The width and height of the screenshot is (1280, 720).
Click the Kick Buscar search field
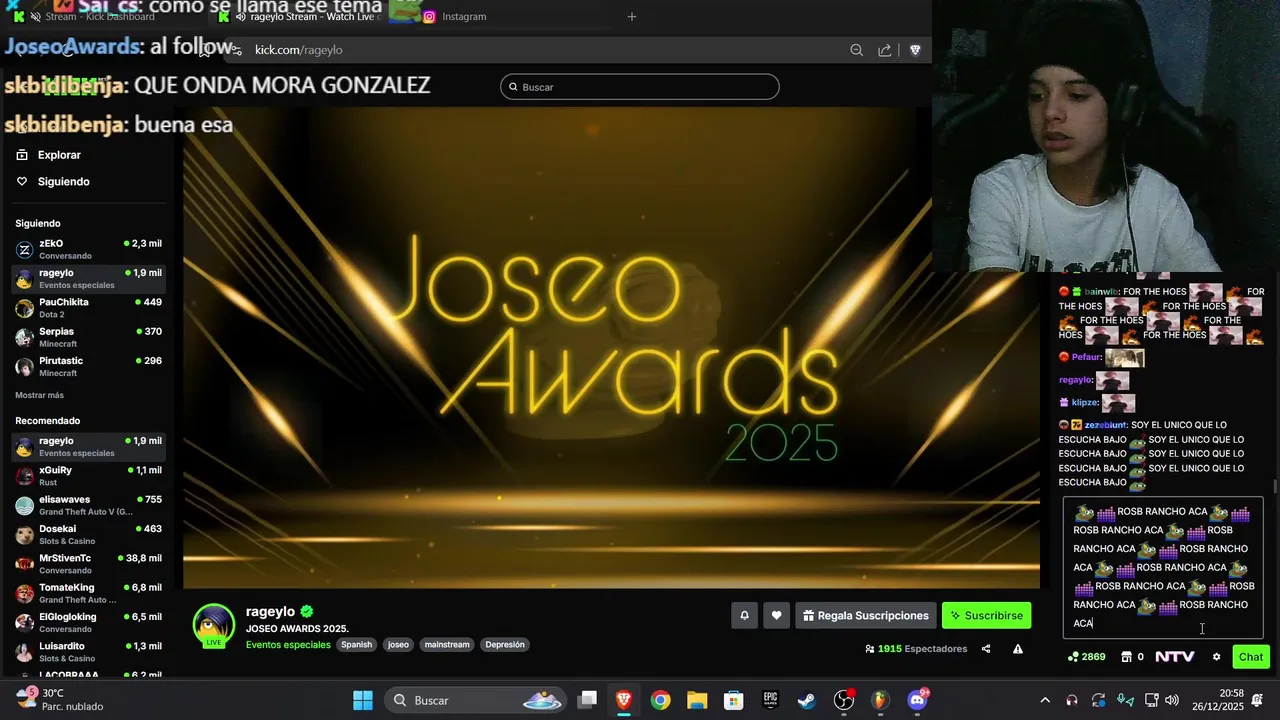pyautogui.click(x=640, y=87)
